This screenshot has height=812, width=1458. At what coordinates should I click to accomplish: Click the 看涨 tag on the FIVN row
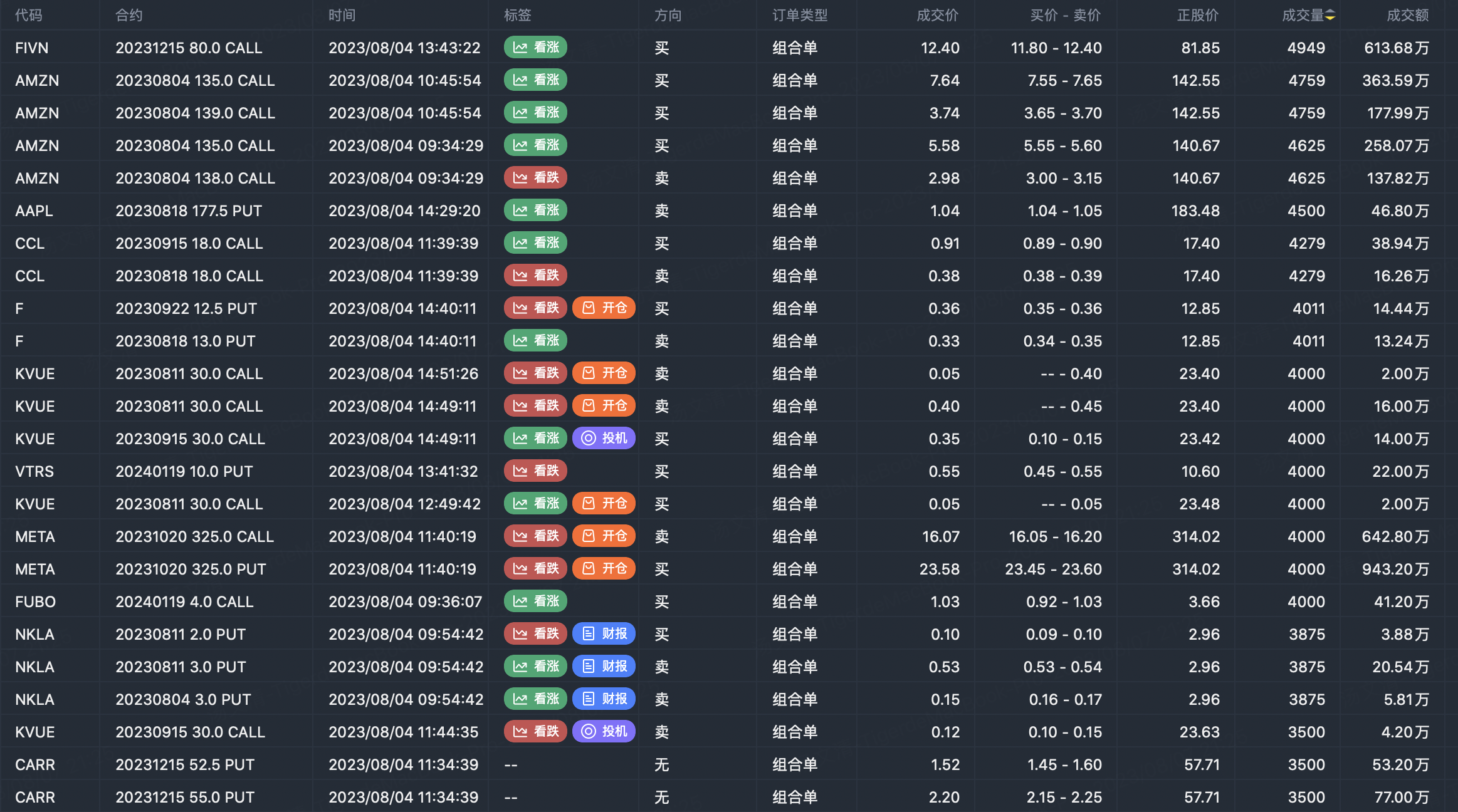tap(535, 48)
